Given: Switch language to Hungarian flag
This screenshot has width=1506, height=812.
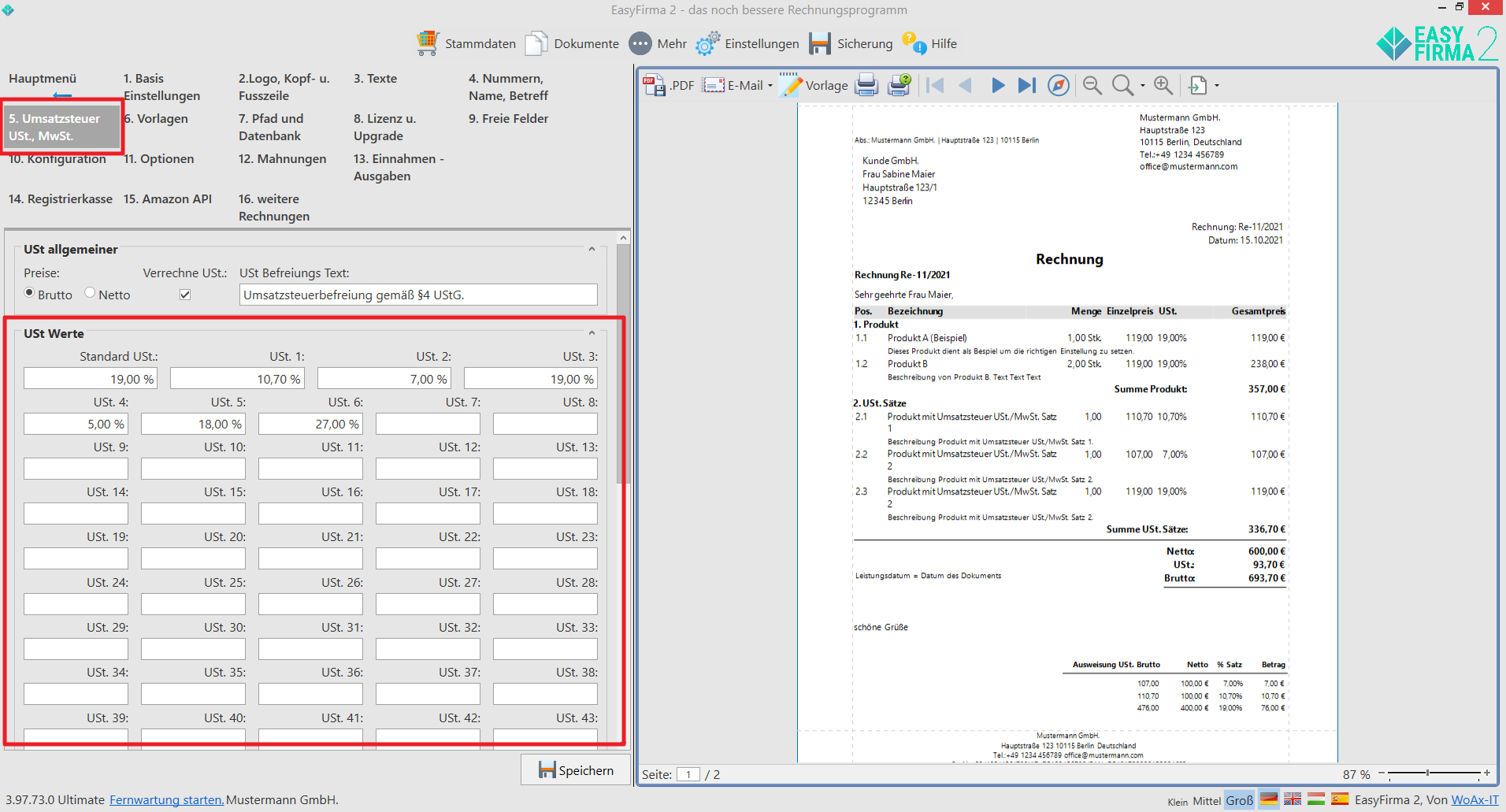Looking at the screenshot, I should click(1316, 799).
